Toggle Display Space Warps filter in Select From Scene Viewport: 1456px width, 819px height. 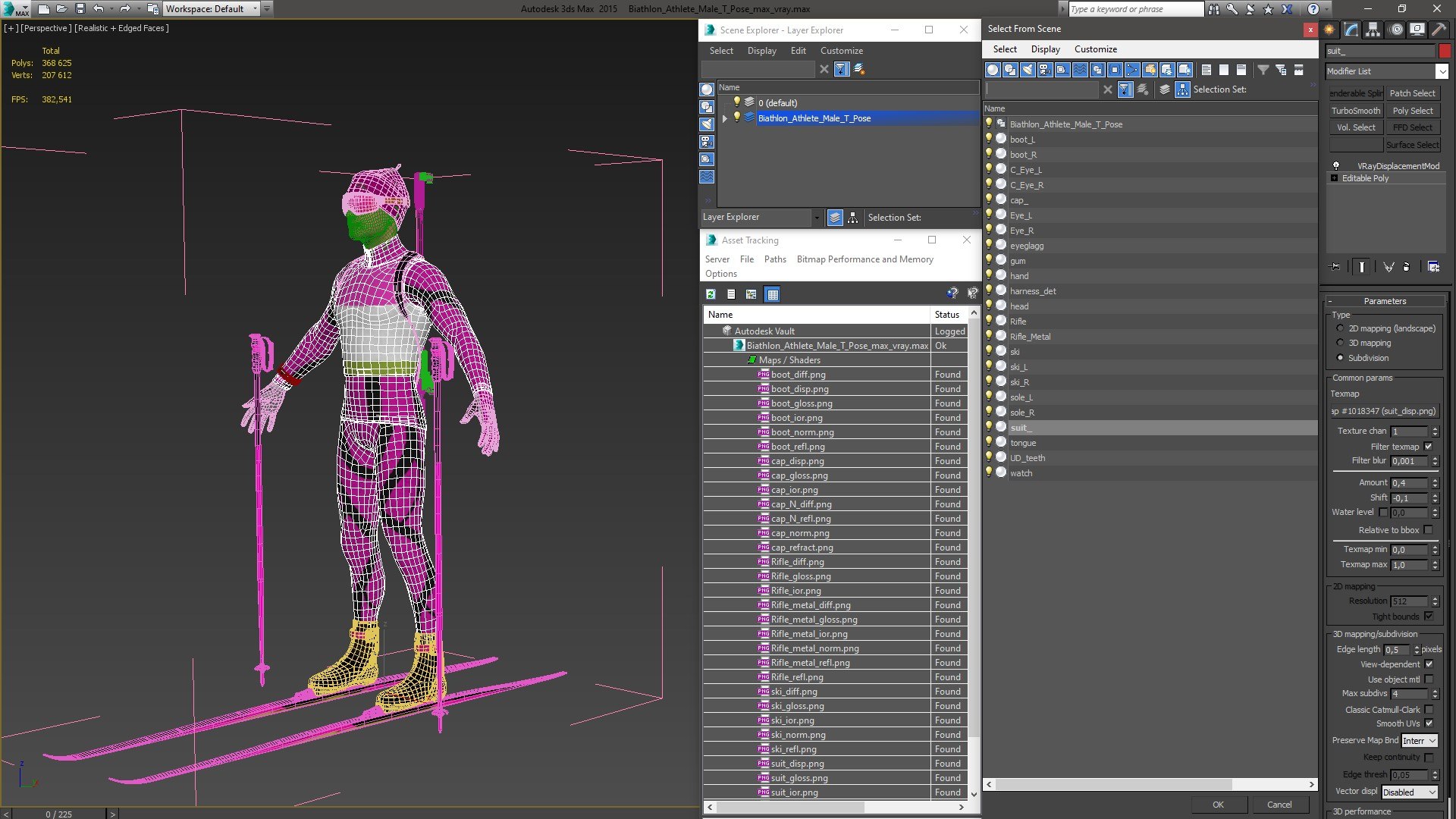(1080, 70)
